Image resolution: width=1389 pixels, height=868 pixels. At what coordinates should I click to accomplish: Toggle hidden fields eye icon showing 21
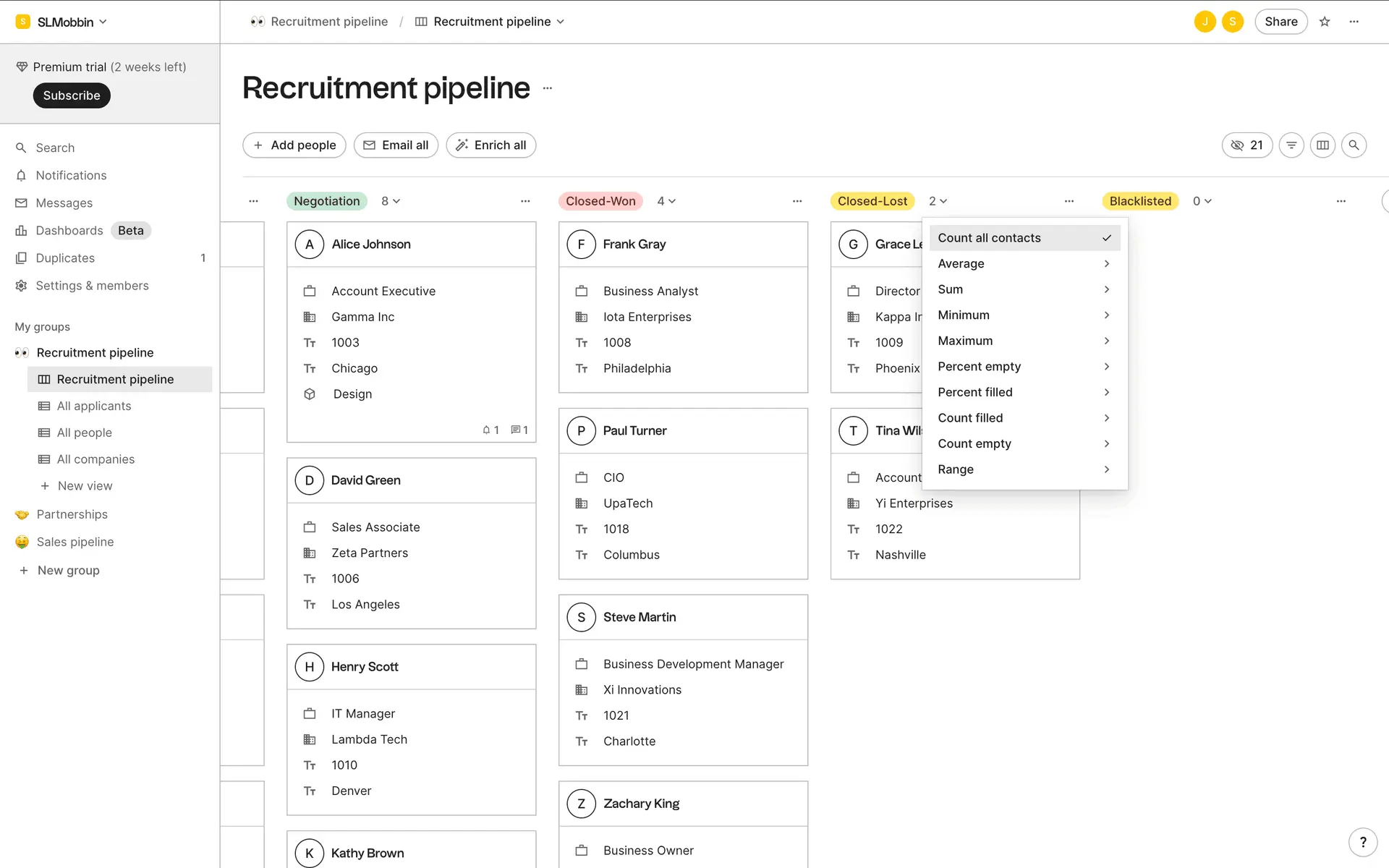tap(1246, 145)
